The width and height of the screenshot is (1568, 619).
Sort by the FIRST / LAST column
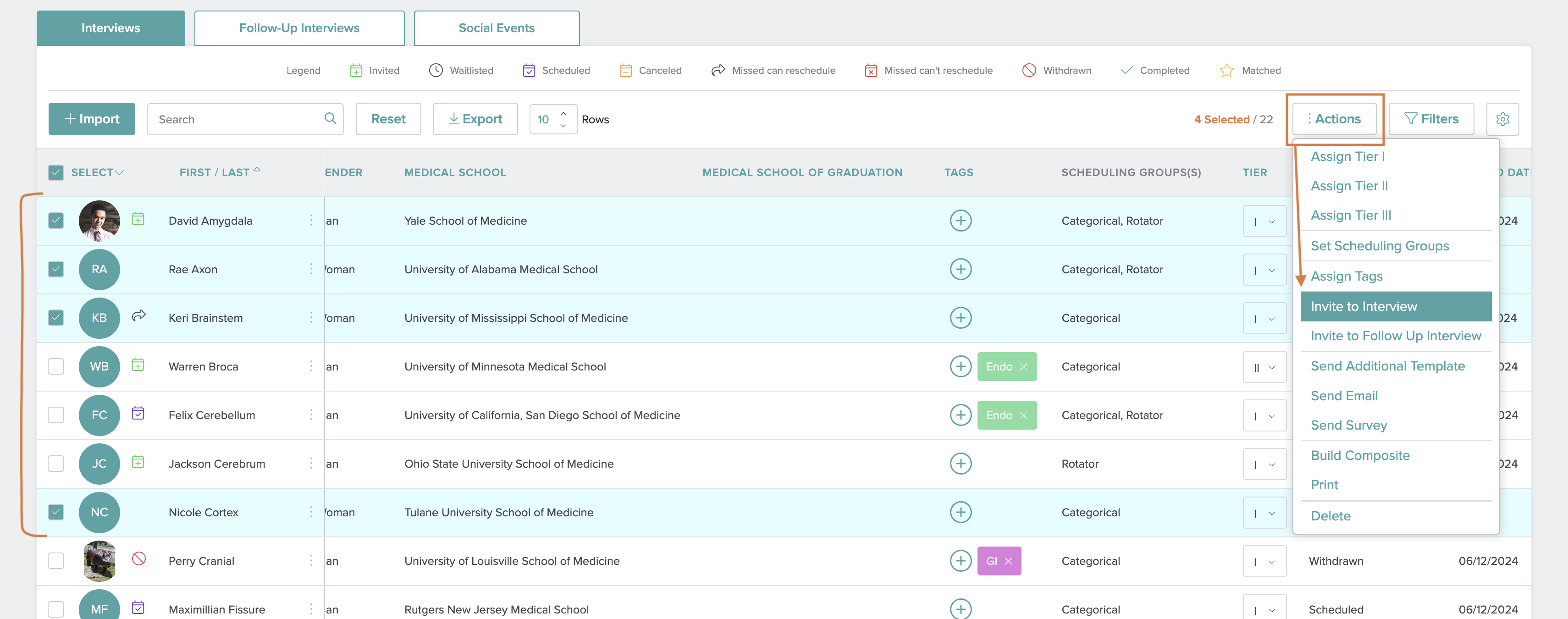coord(220,172)
